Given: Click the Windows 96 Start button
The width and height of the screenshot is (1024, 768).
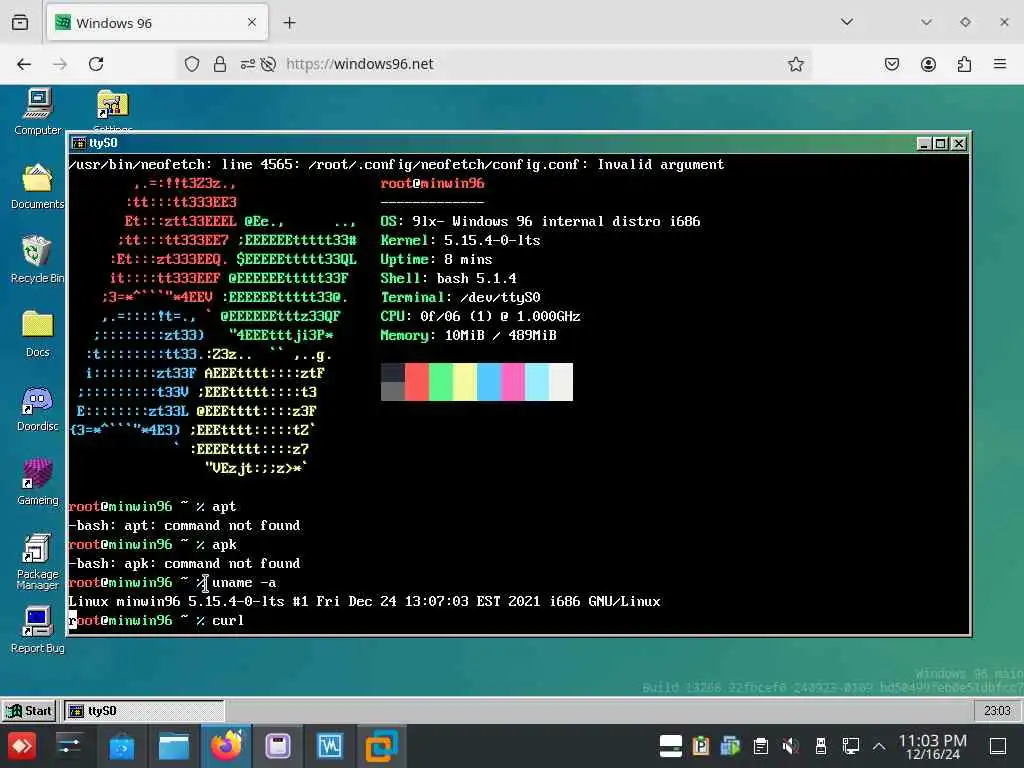Looking at the screenshot, I should coord(29,711).
